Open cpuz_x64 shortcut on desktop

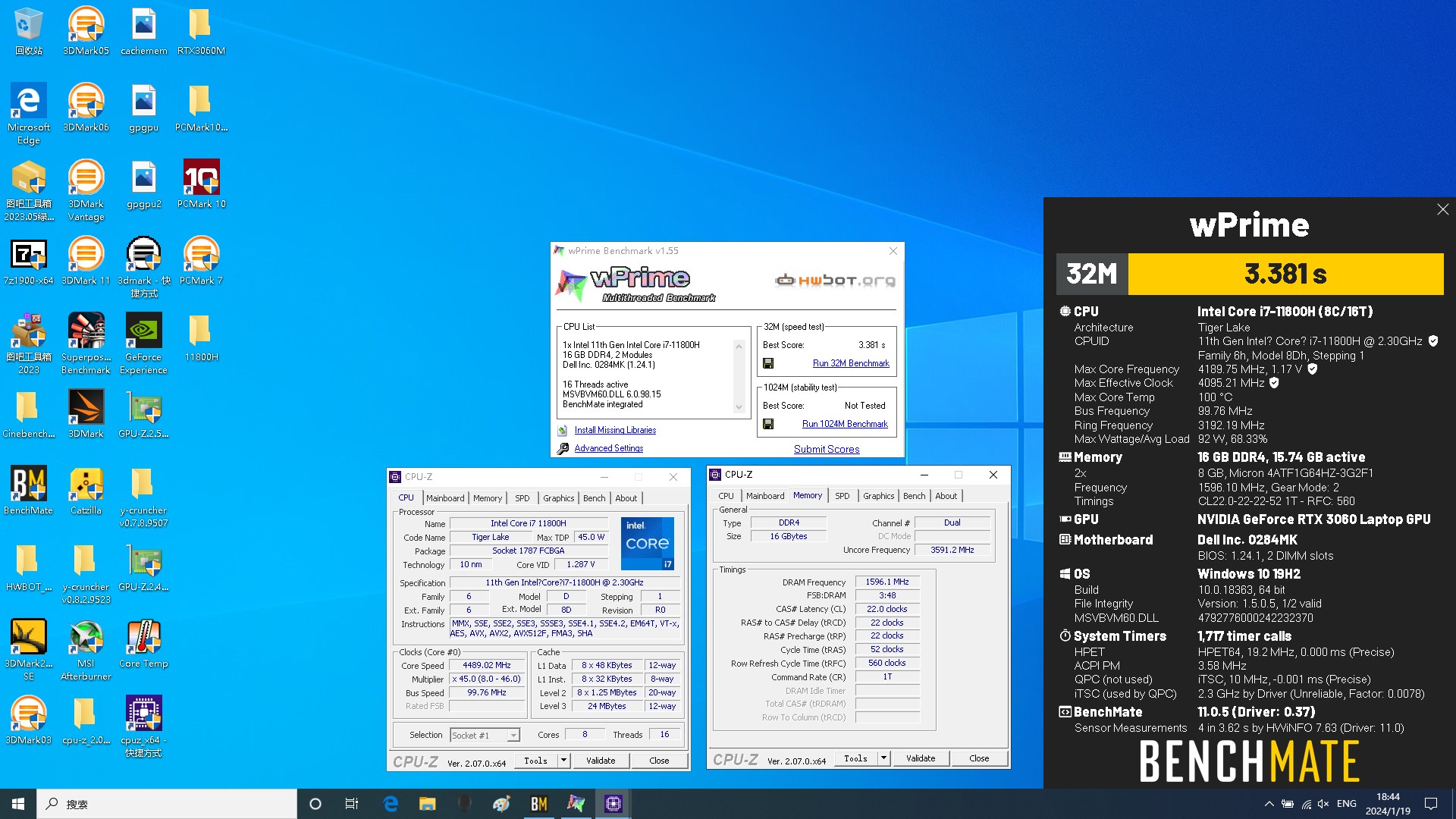143,726
